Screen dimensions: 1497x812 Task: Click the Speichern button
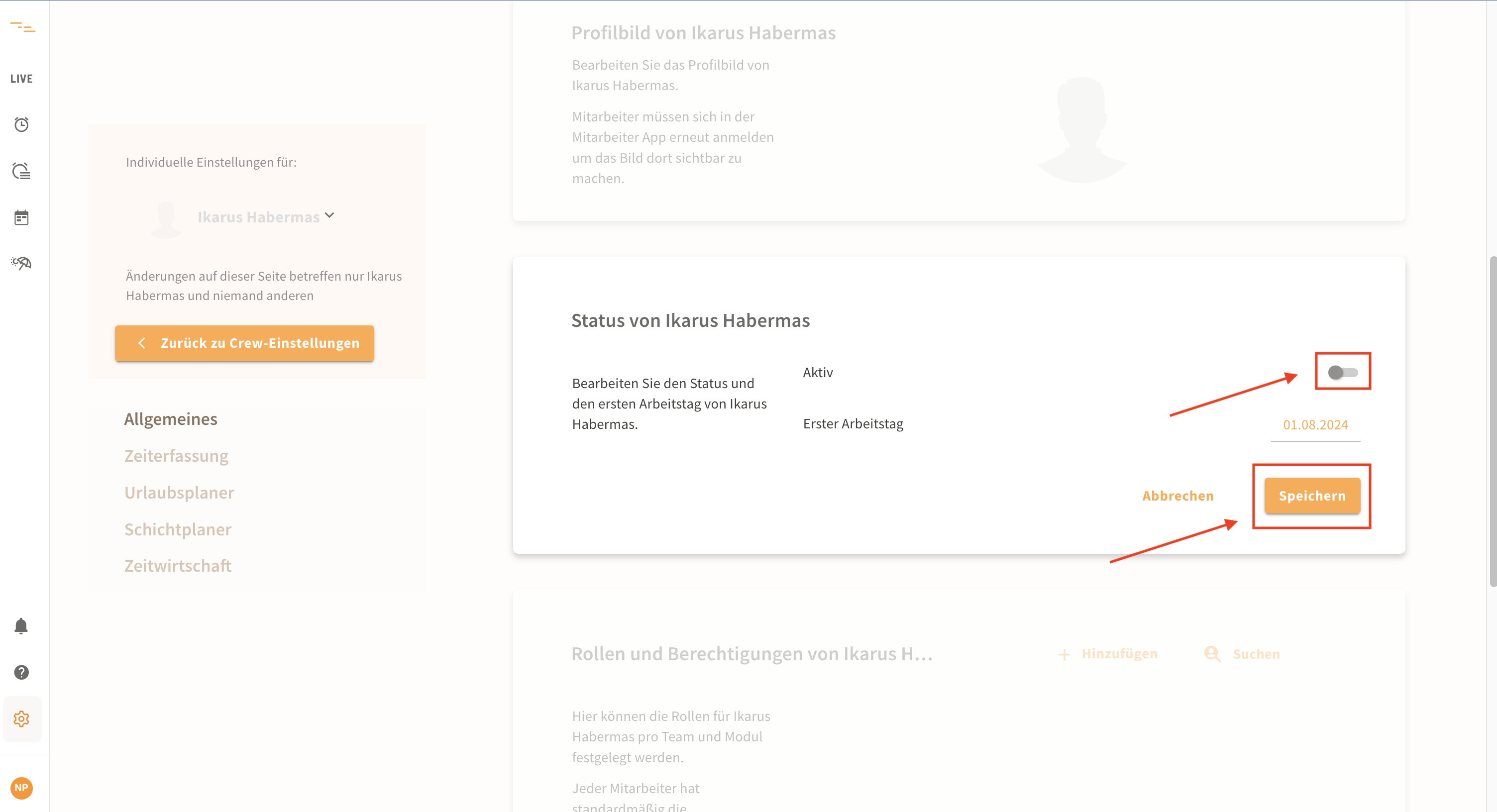pos(1312,496)
